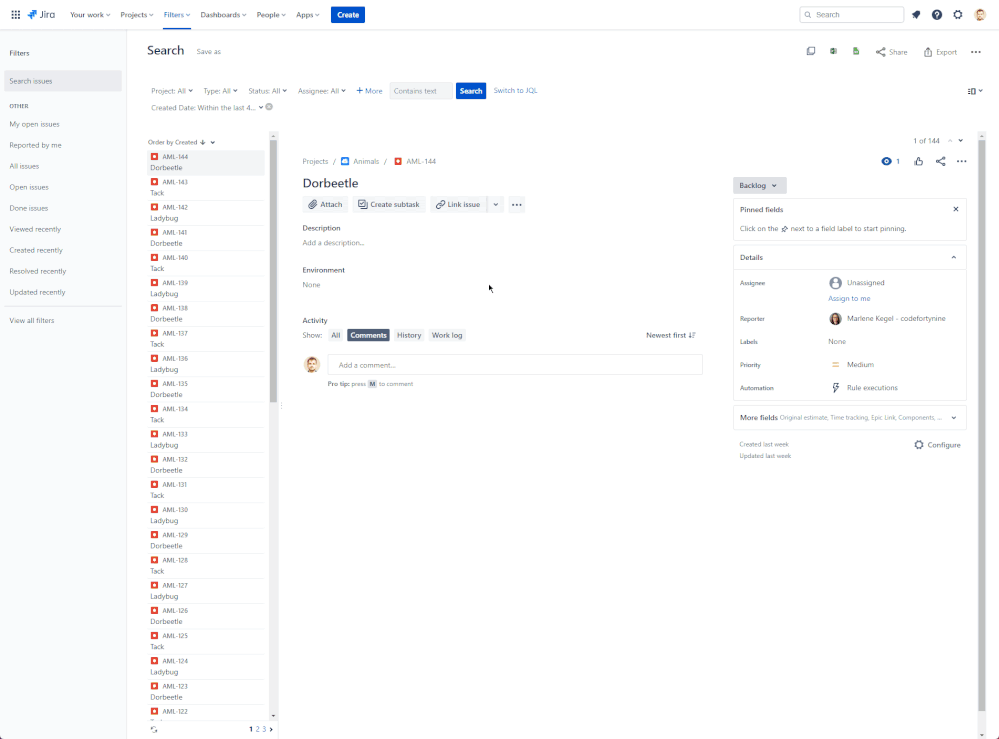The image size is (999, 739).
Task: Show the Work log activity tab
Action: [447, 335]
